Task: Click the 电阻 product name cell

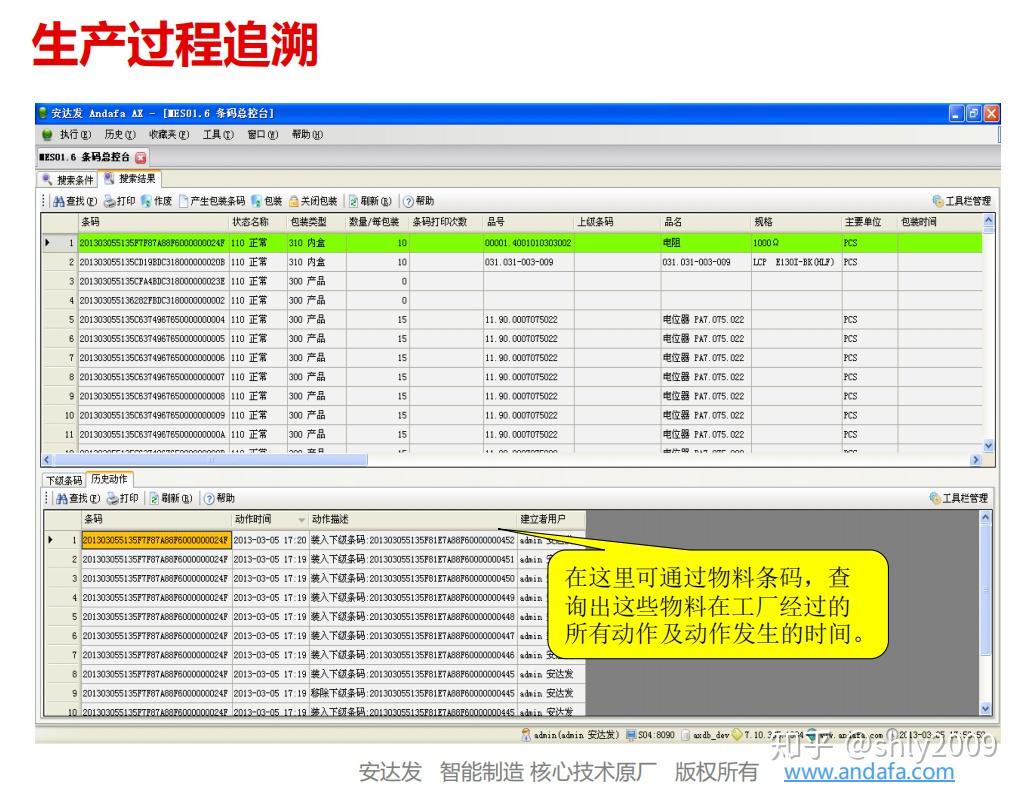Action: 705,243
